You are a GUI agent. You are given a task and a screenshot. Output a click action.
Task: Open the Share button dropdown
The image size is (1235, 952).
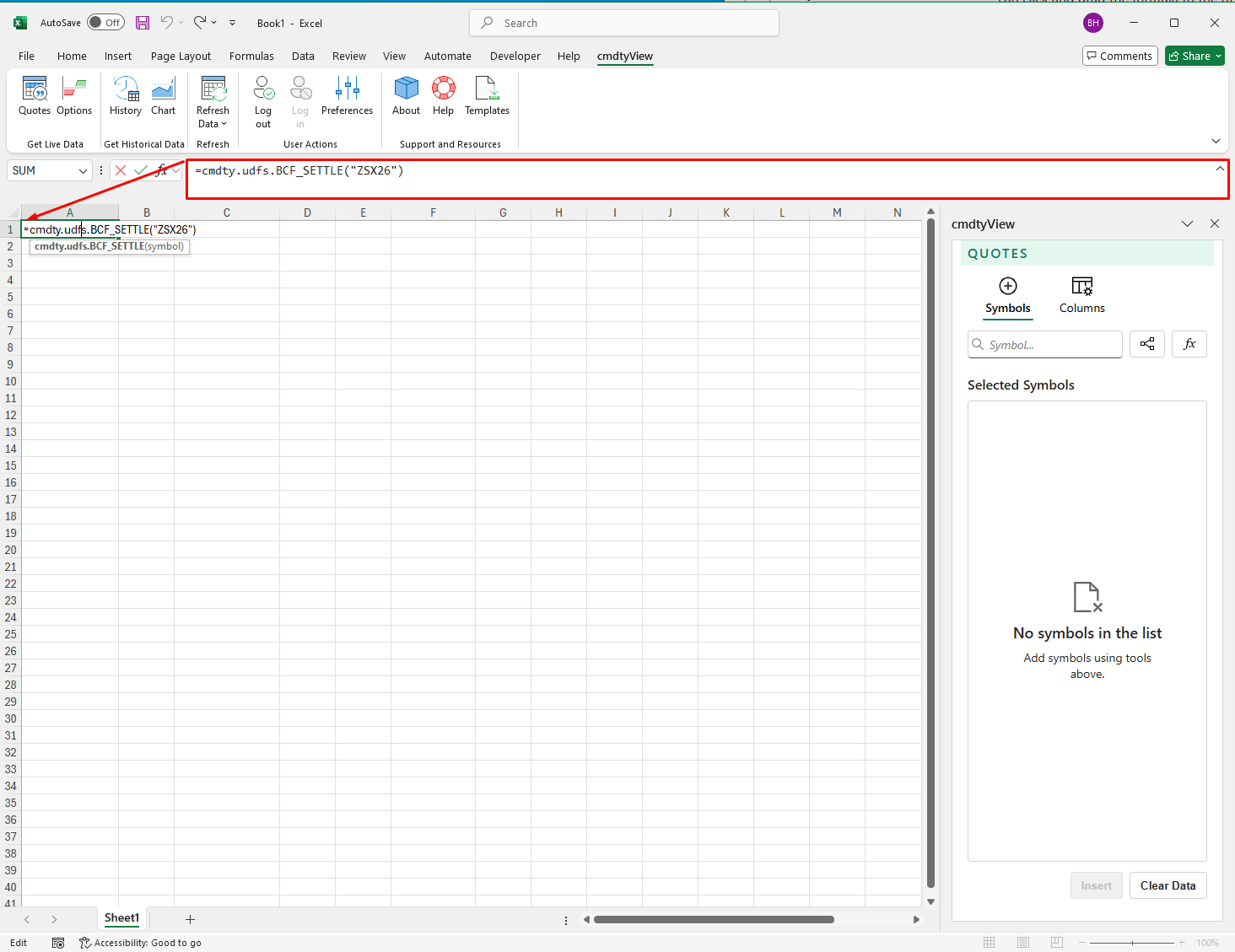point(1218,56)
